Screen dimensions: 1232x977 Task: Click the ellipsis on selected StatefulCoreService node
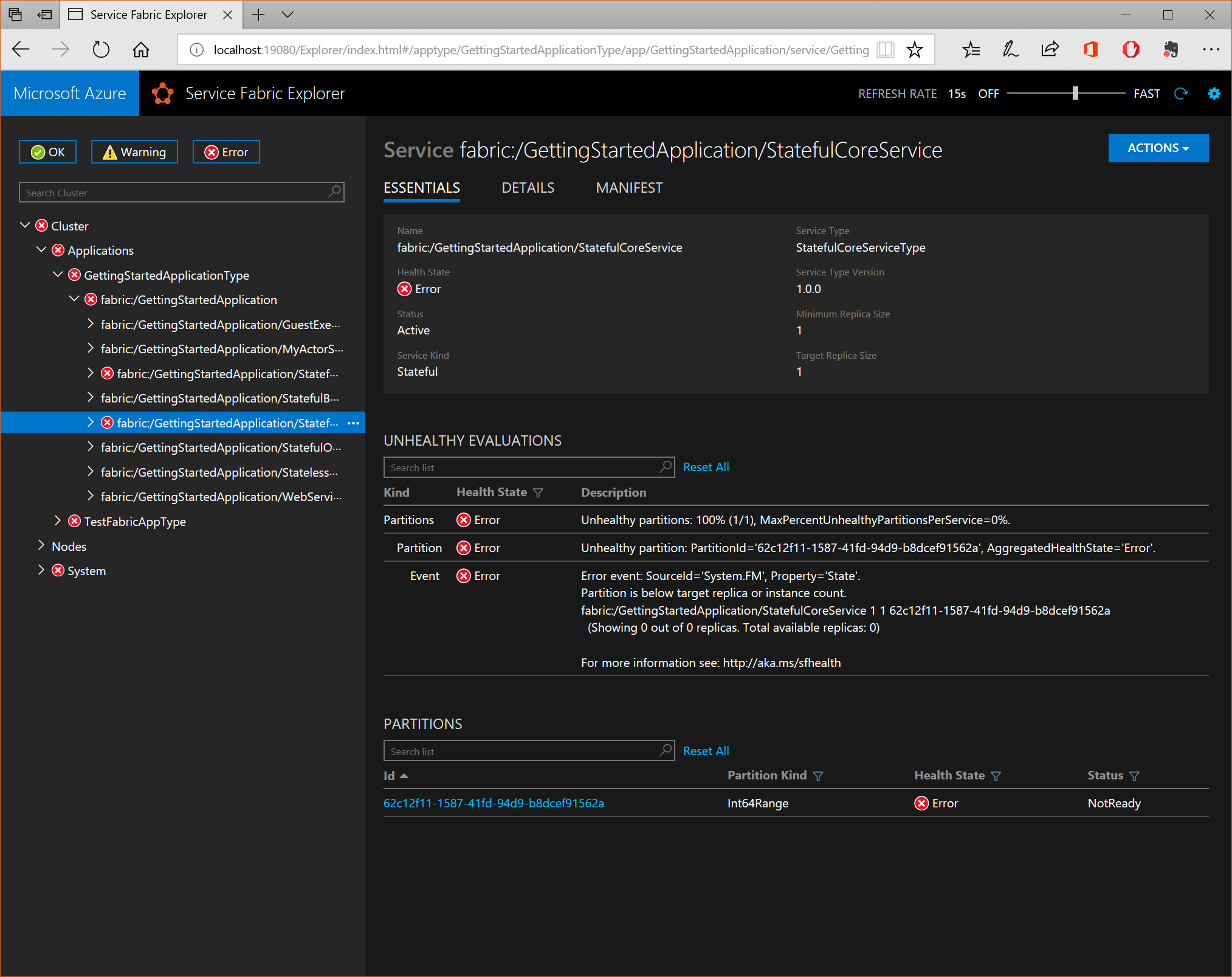[353, 423]
